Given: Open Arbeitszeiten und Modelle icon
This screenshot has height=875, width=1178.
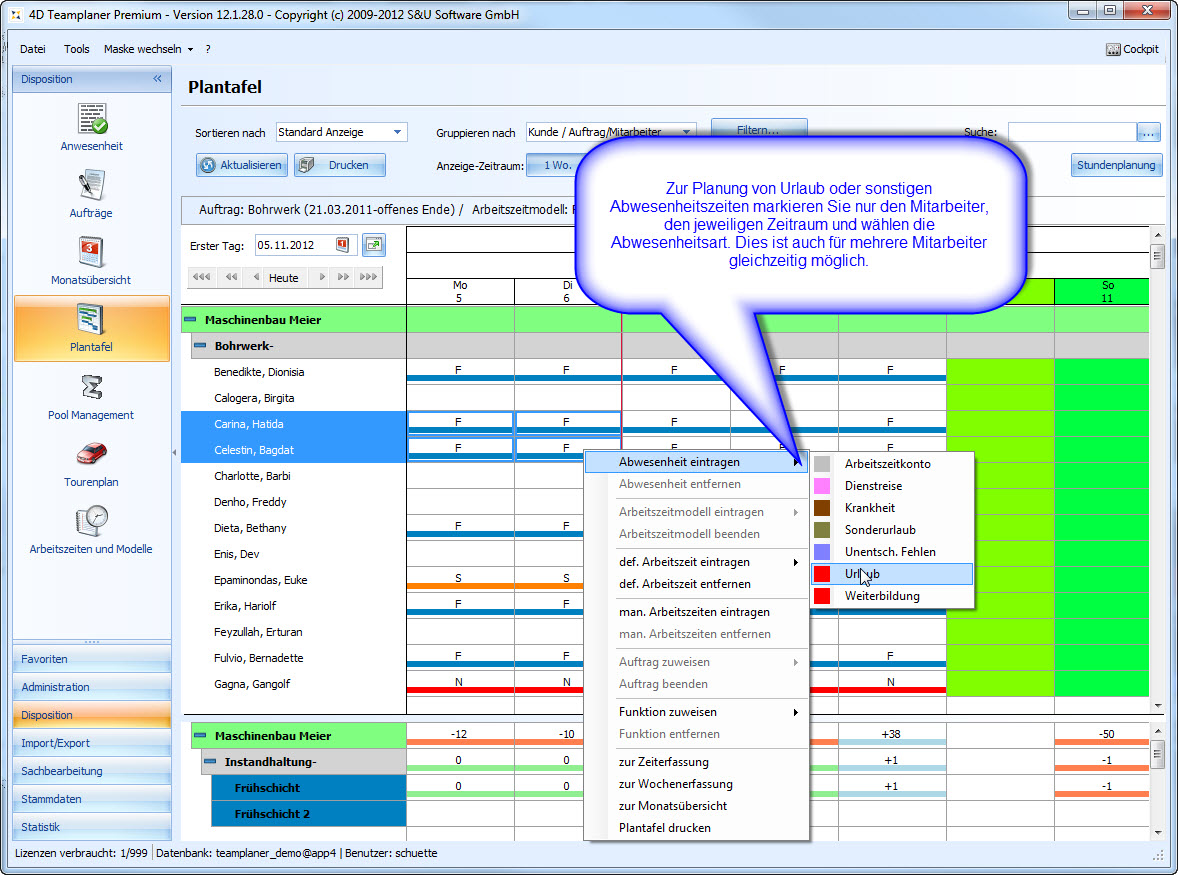Looking at the screenshot, I should [x=92, y=521].
